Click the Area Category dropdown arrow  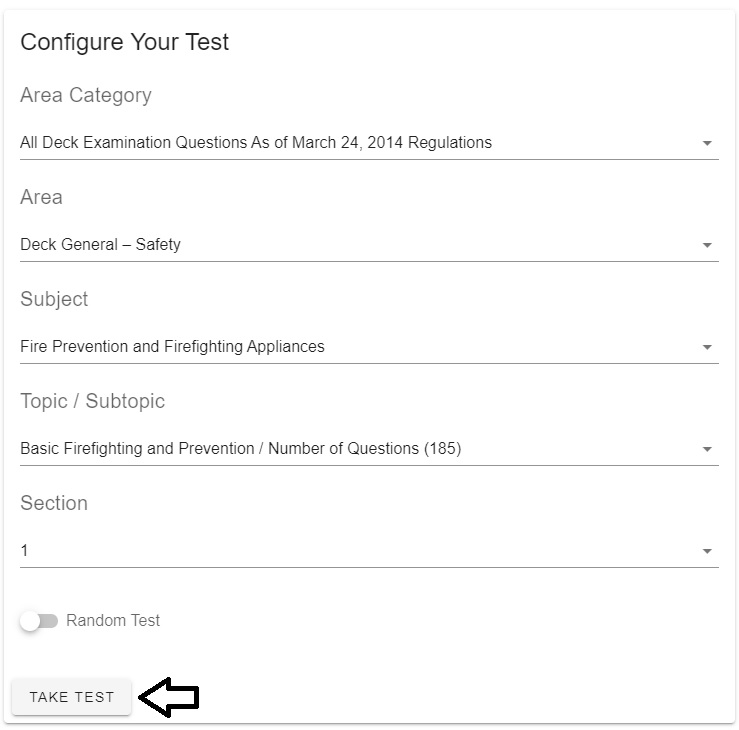[x=706, y=143]
